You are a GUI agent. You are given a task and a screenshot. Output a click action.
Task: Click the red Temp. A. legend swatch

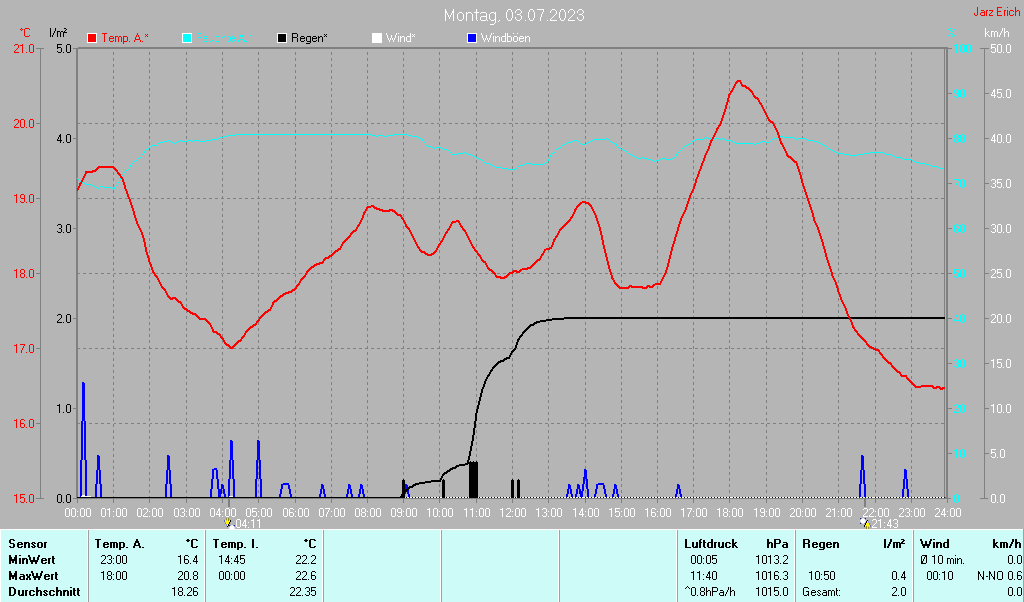coord(93,38)
